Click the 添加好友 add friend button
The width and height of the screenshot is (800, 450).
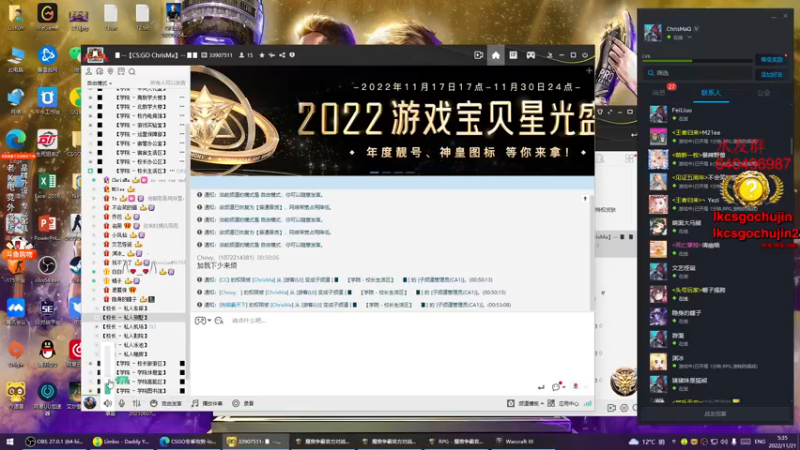tap(771, 74)
